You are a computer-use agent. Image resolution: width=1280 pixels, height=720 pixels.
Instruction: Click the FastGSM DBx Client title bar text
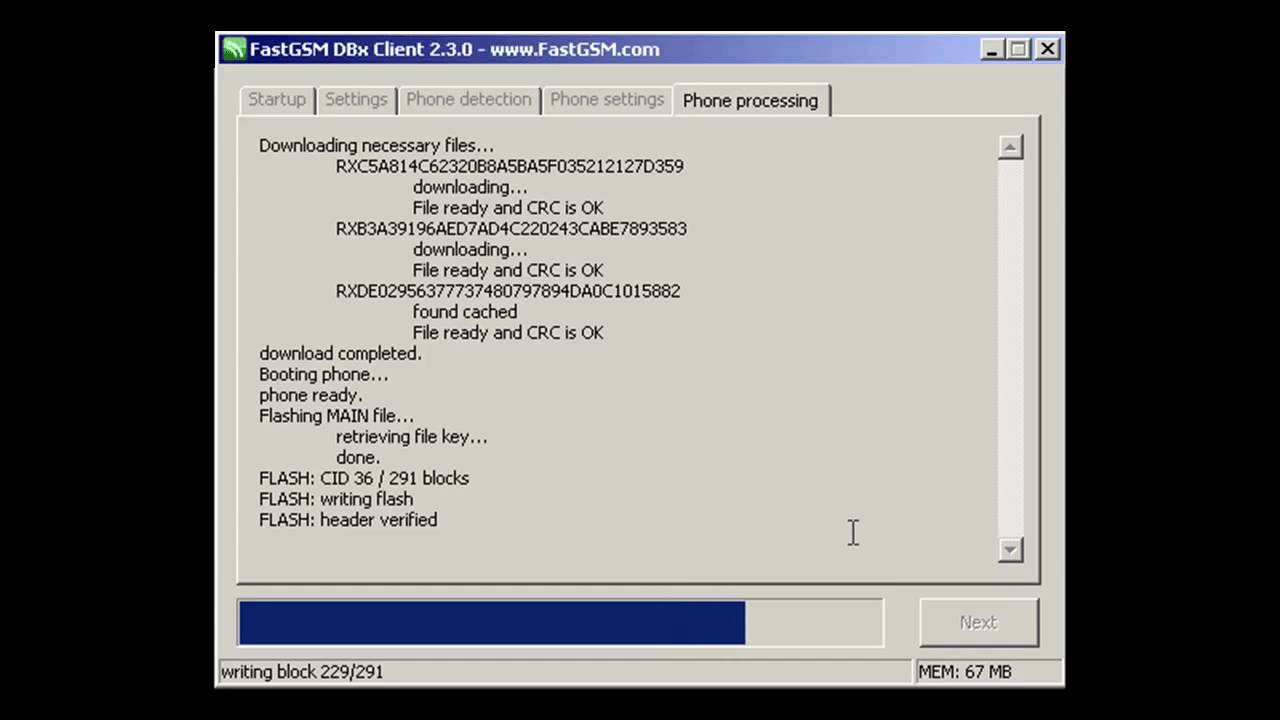tap(455, 49)
